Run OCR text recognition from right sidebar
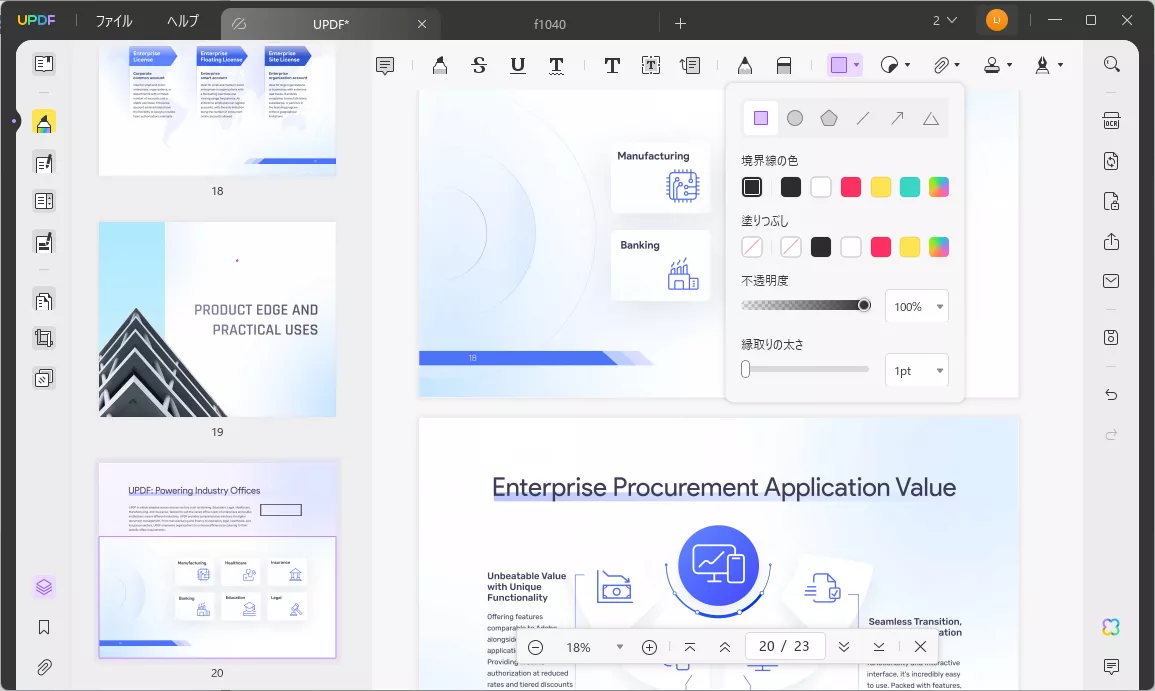 (x=1112, y=121)
